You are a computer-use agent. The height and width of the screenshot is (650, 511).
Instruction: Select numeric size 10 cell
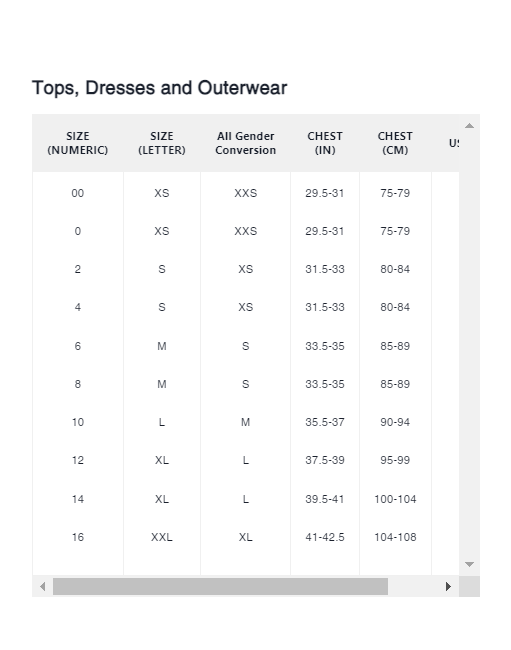pyautogui.click(x=77, y=422)
